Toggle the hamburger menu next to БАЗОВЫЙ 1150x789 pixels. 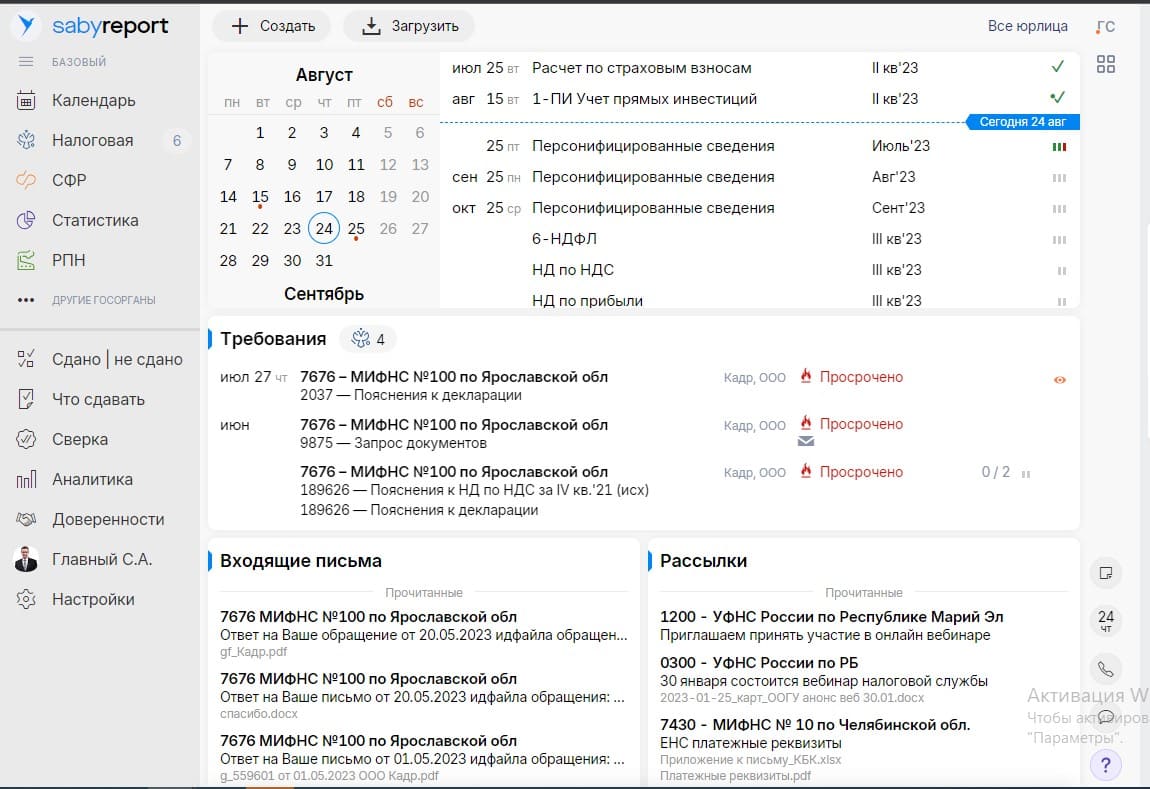[26, 62]
